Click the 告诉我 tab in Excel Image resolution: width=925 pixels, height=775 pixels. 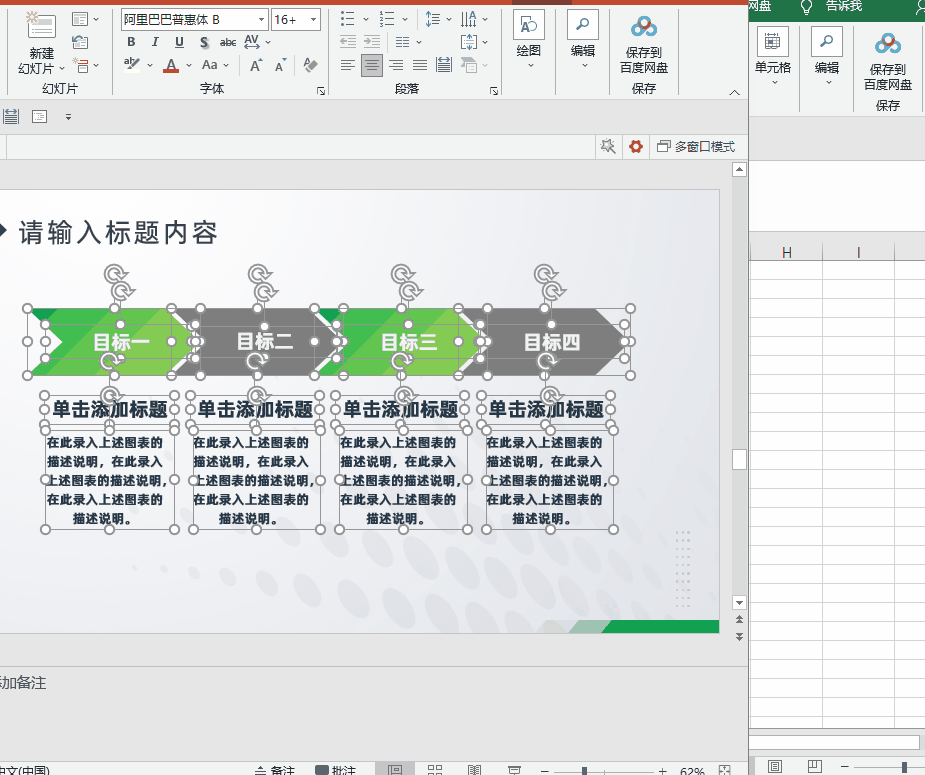pyautogui.click(x=844, y=6)
